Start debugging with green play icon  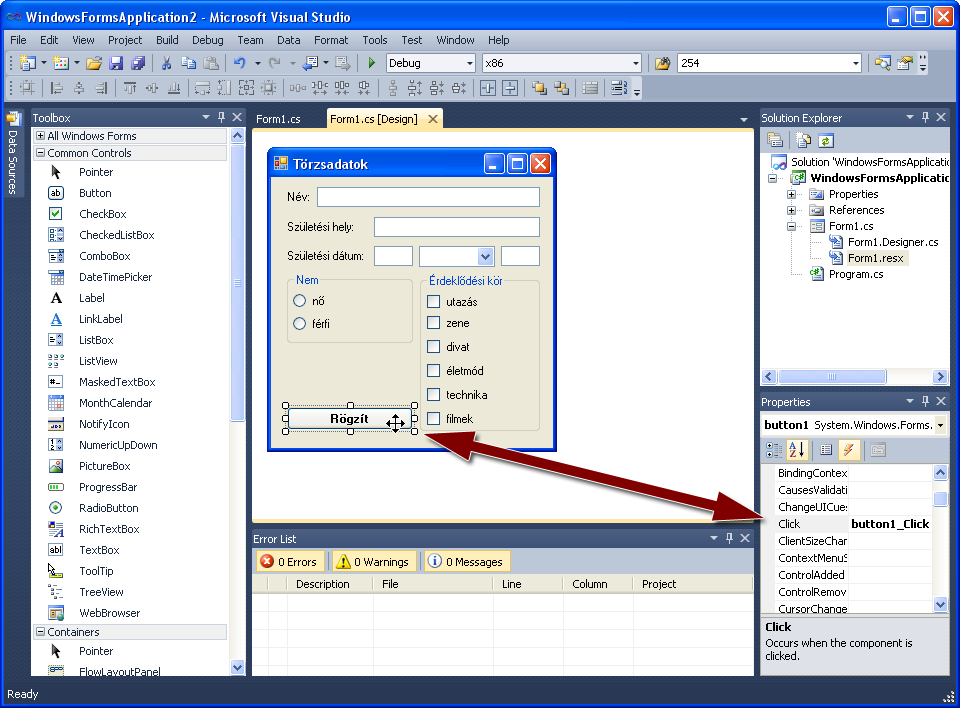click(x=371, y=63)
